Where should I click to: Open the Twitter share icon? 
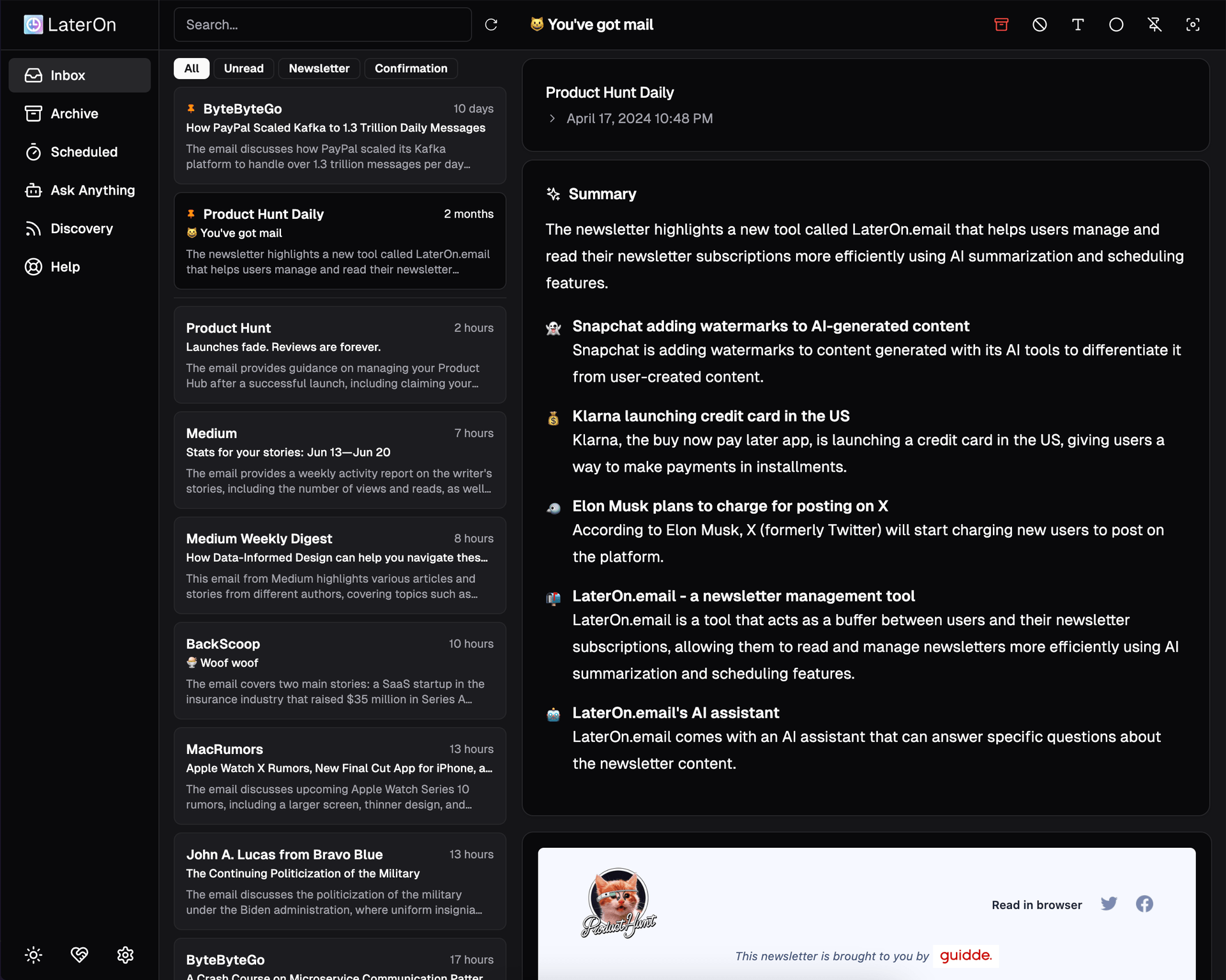(x=1109, y=904)
